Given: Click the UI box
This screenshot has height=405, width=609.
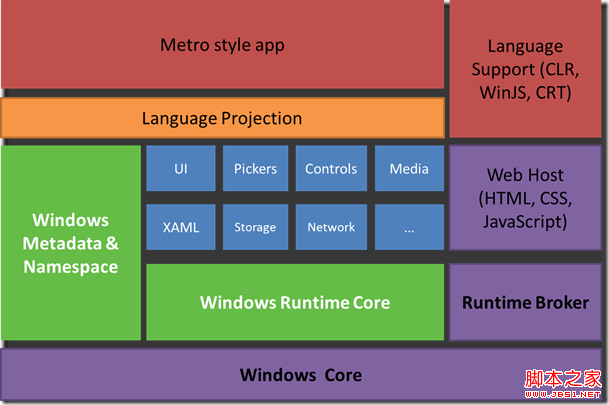Looking at the screenshot, I should point(181,168).
